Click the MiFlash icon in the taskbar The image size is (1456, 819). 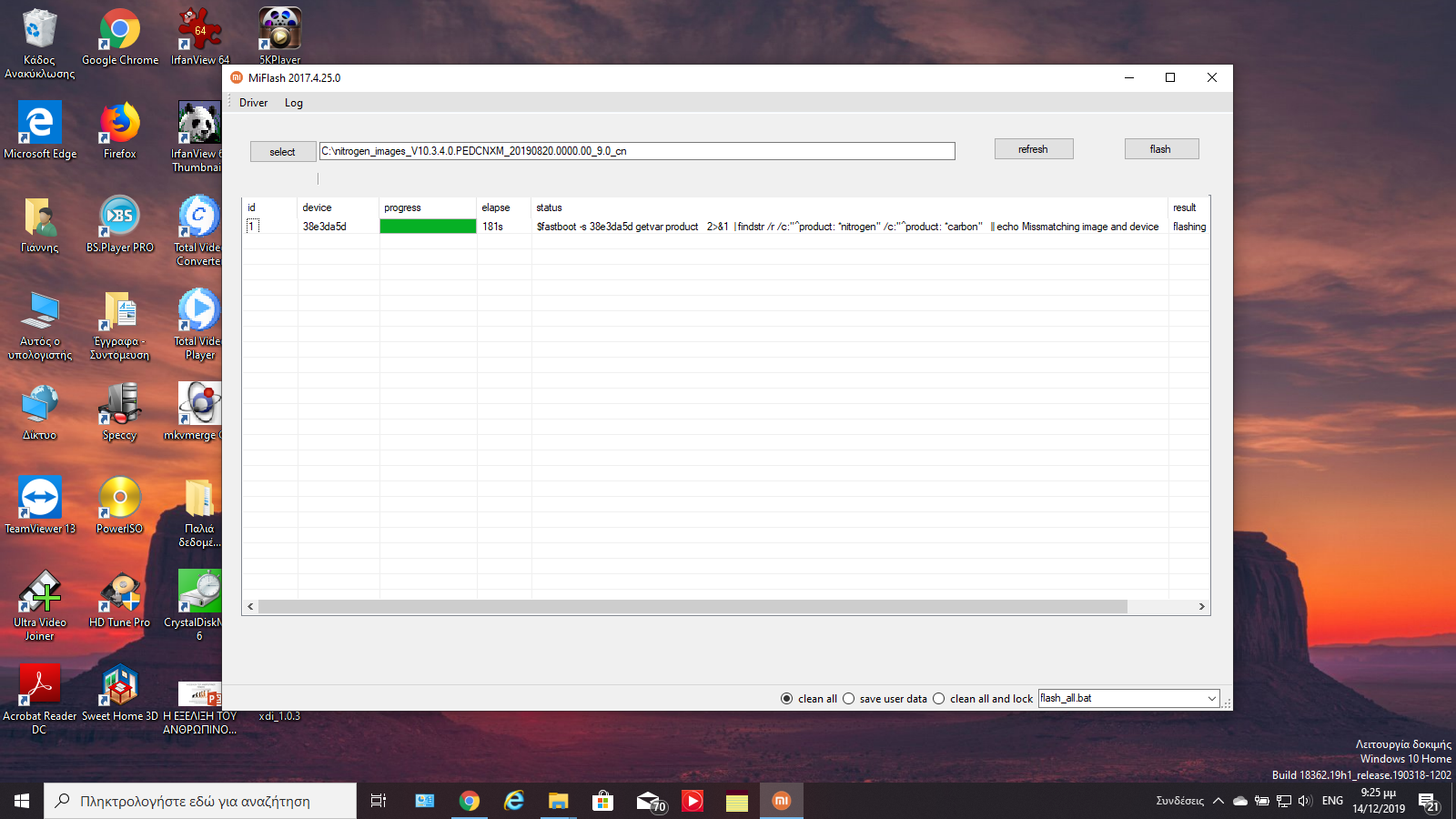click(782, 801)
